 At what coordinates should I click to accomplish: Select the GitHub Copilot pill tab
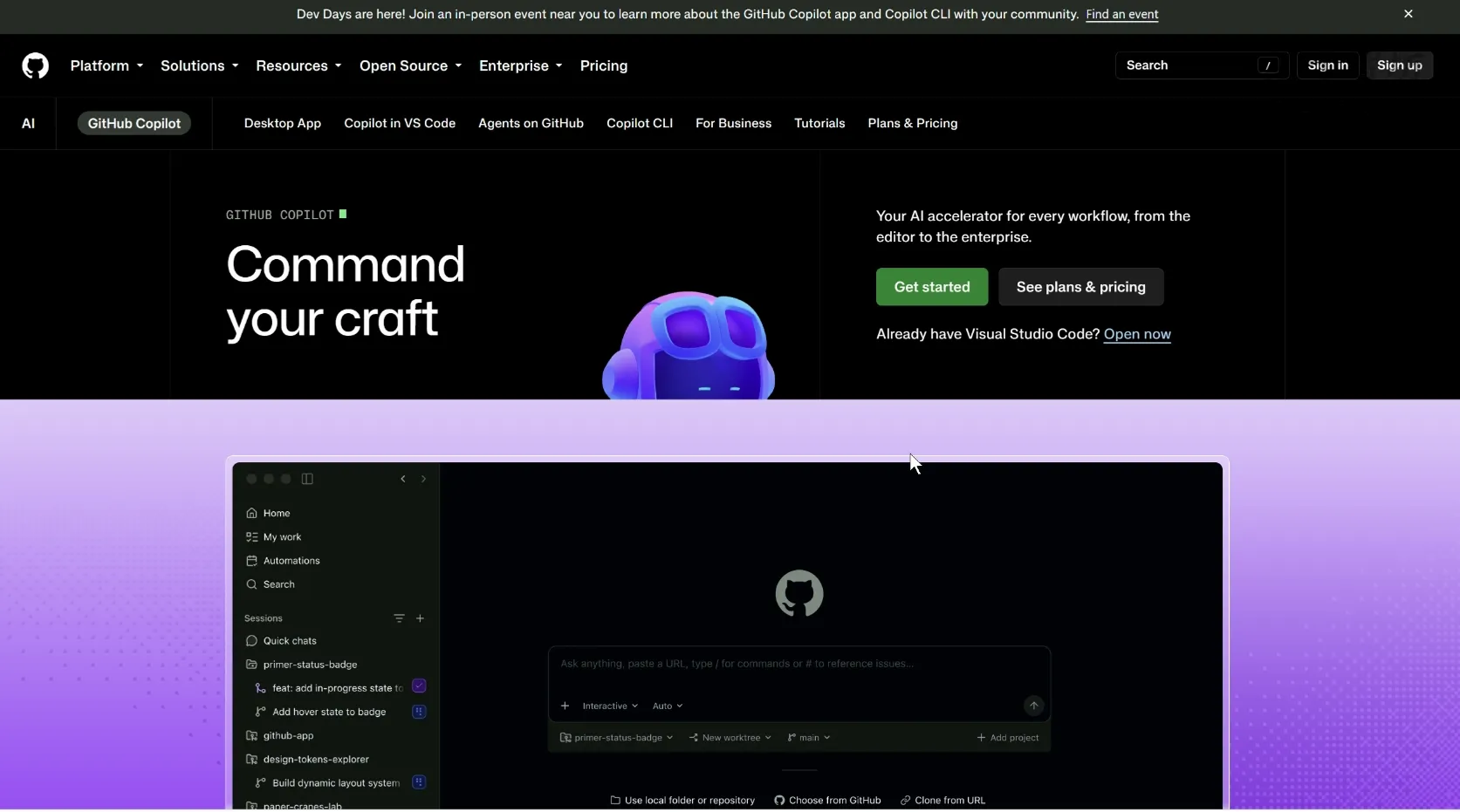(x=134, y=124)
